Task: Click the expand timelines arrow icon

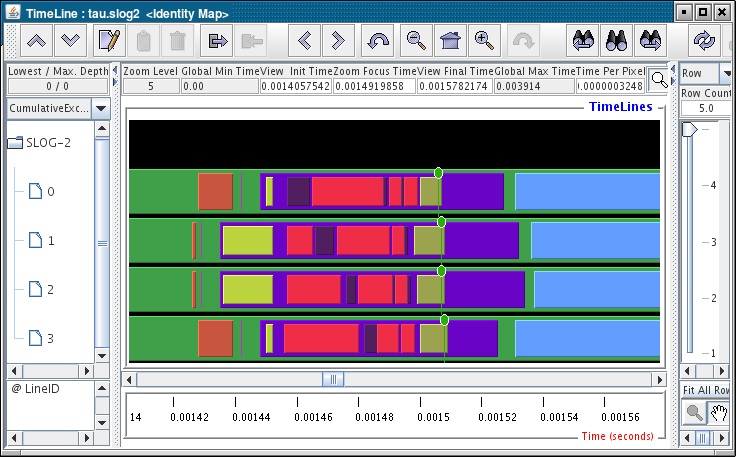Action: coord(217,41)
